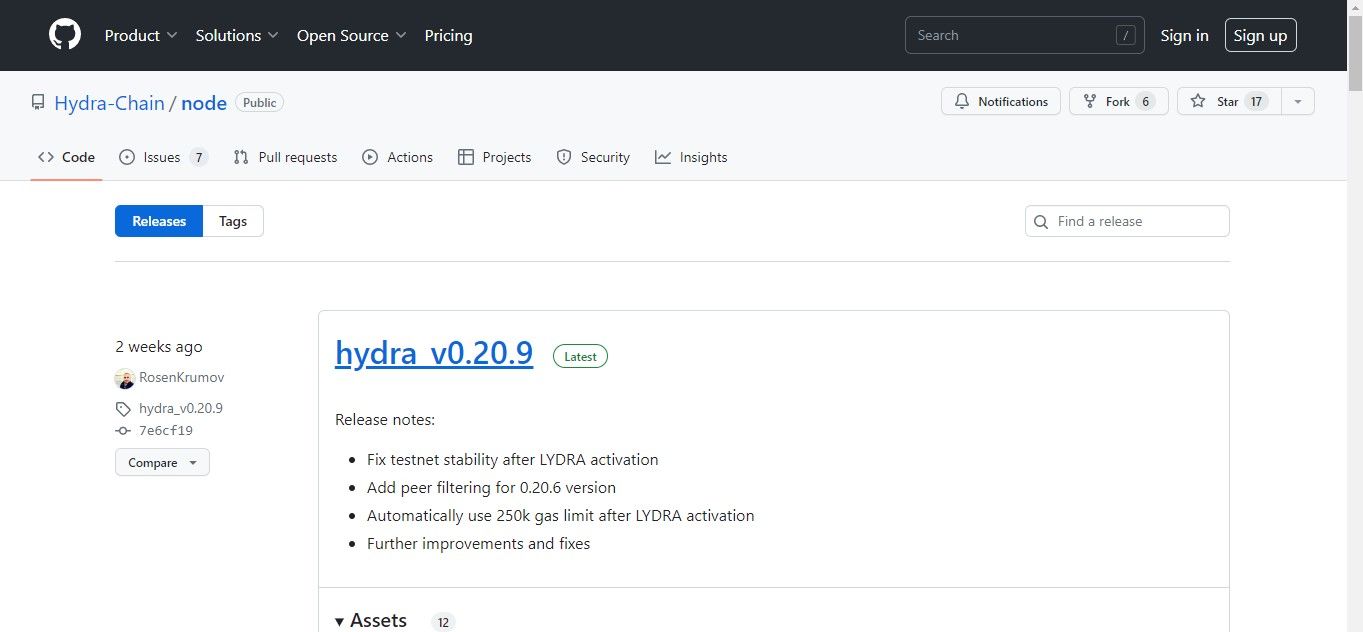
Task: Open Insights via the graph icon
Action: 662,157
